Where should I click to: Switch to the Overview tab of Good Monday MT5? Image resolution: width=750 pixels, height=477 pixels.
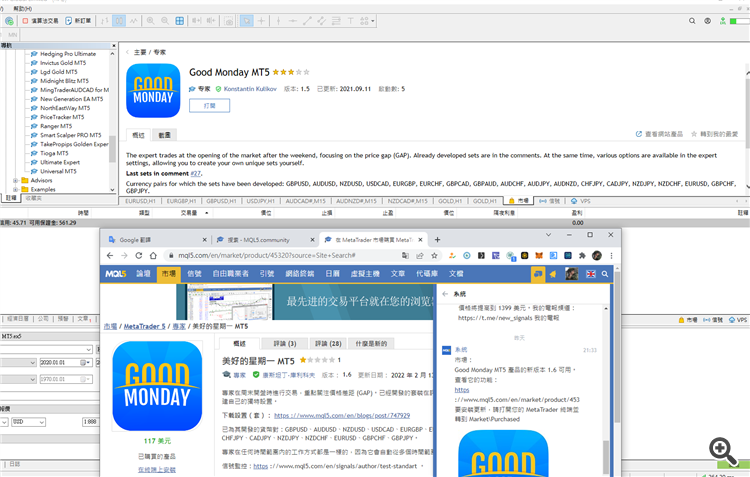(x=138, y=135)
